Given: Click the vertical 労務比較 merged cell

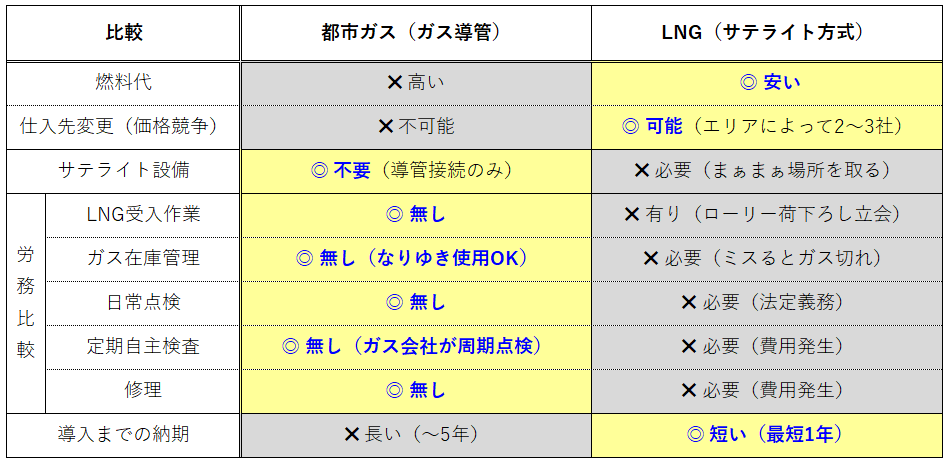Looking at the screenshot, I should (x=26, y=302).
